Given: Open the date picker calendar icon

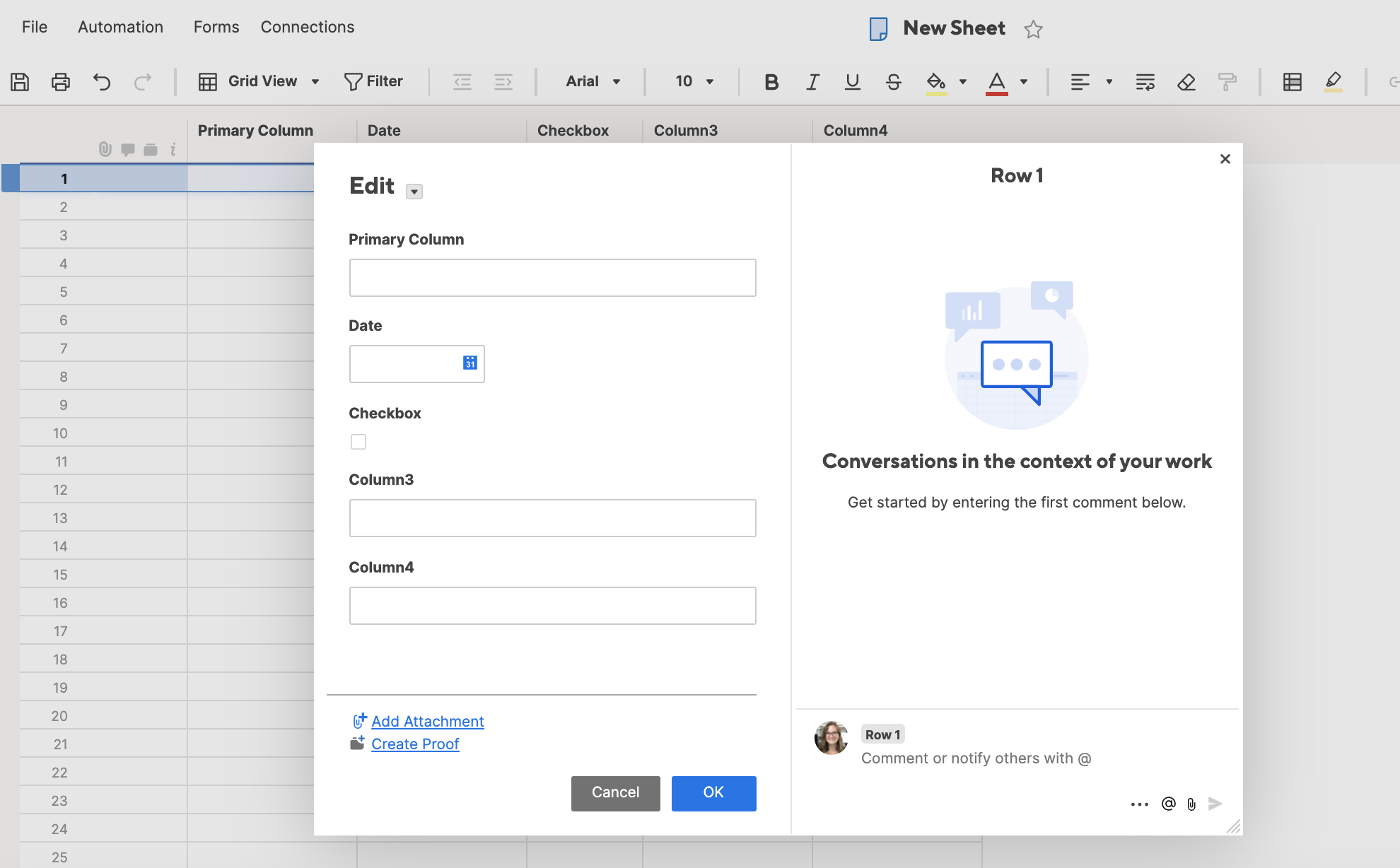Looking at the screenshot, I should click(x=470, y=363).
